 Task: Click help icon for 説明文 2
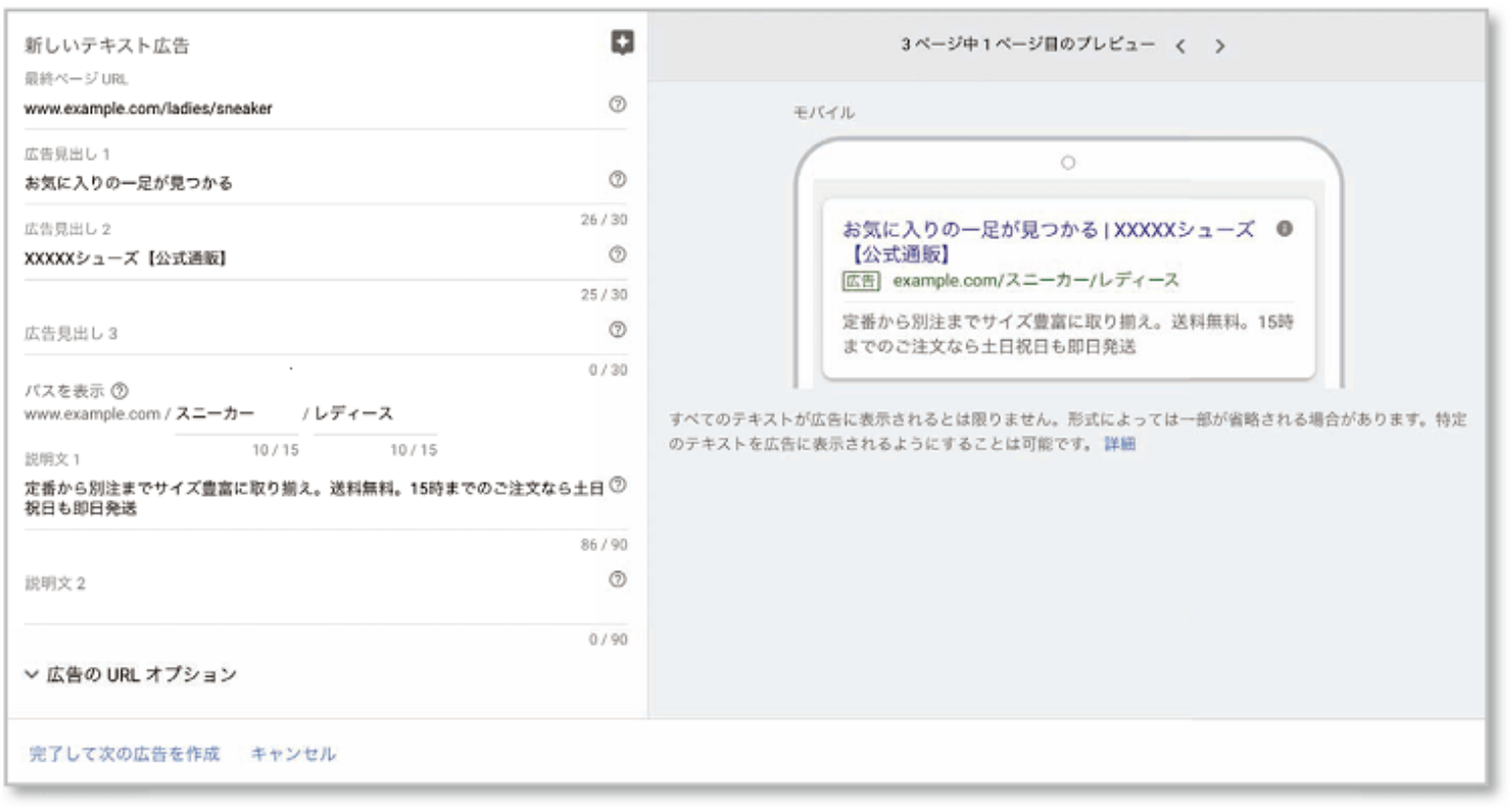[x=618, y=579]
